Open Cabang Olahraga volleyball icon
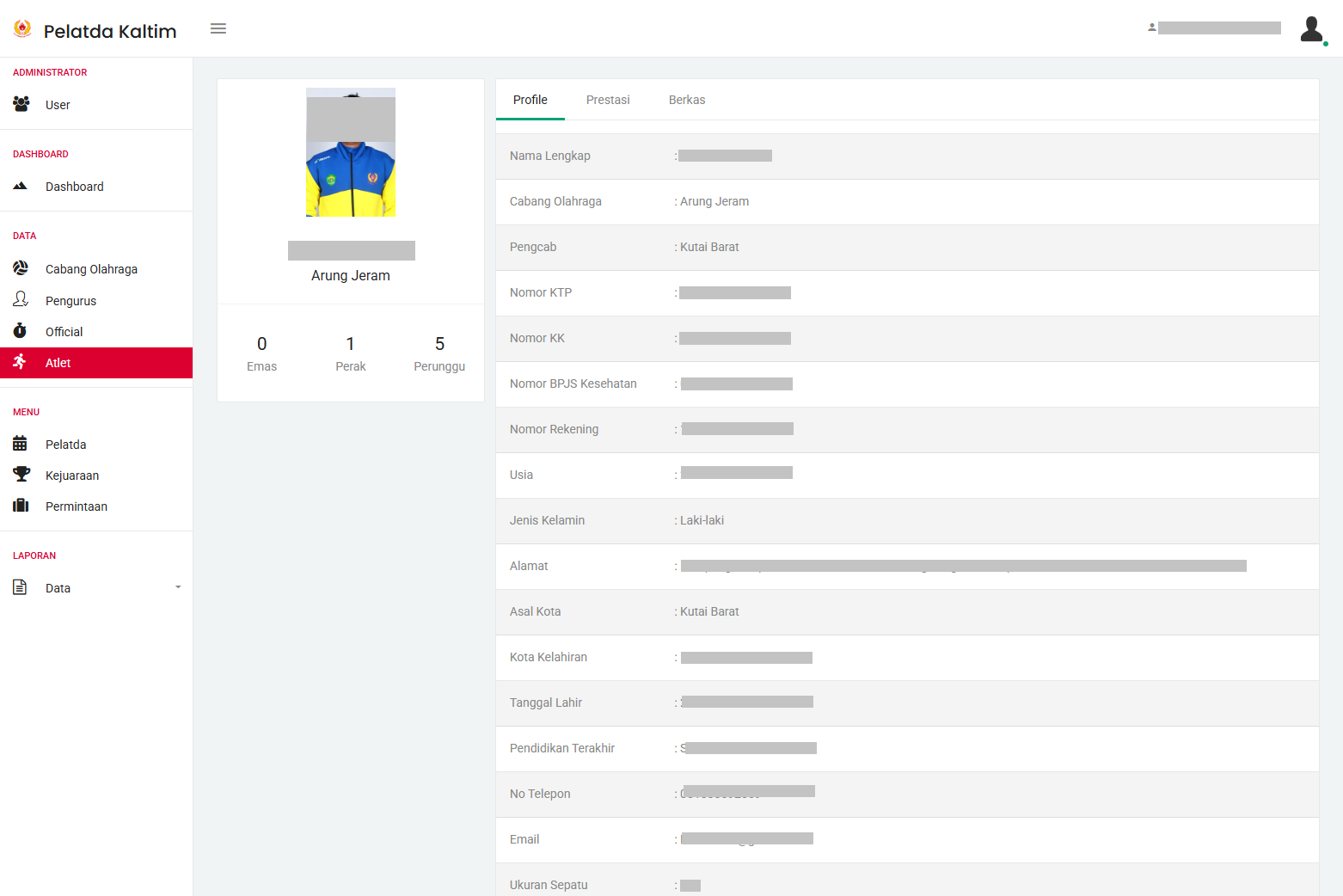 pos(21,268)
